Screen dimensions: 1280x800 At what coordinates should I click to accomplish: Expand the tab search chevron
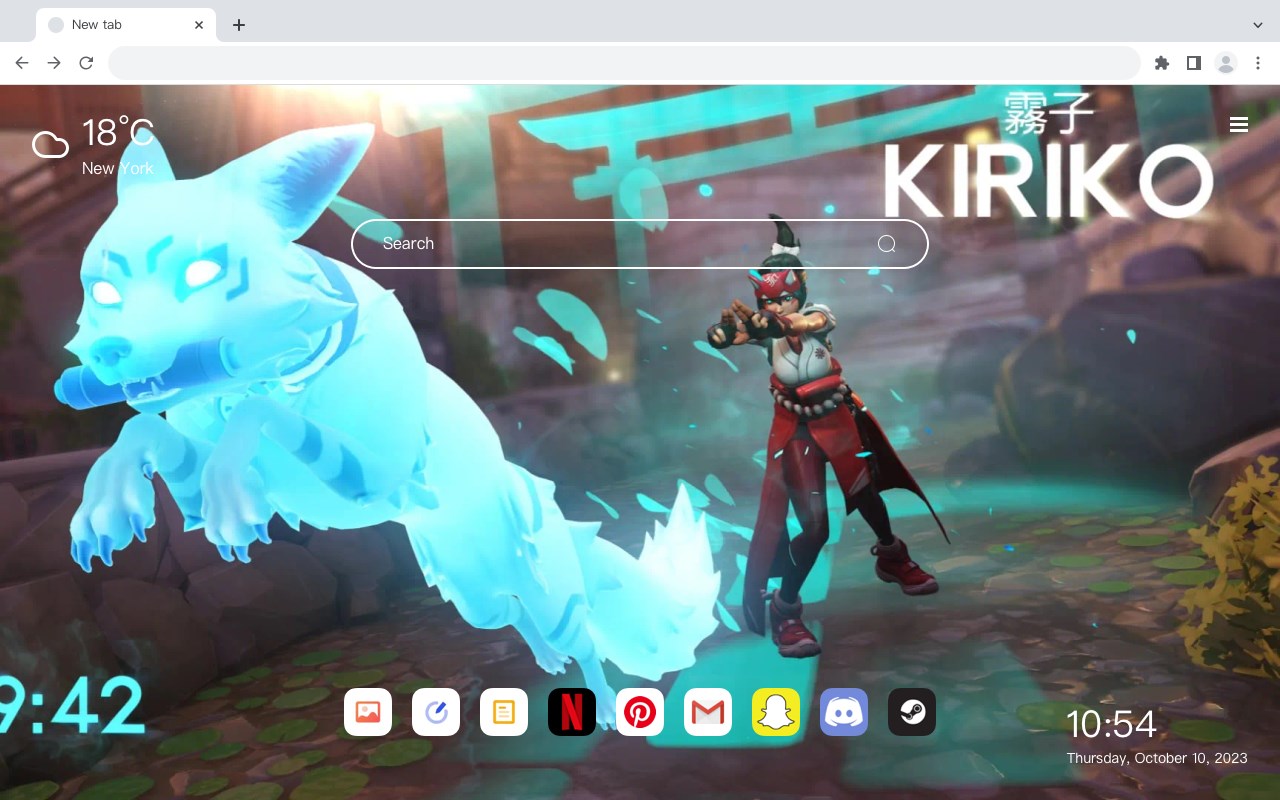[1258, 25]
